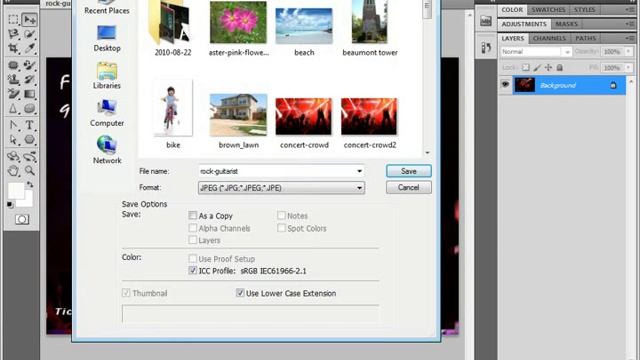Open the History panel icon

tap(486, 47)
